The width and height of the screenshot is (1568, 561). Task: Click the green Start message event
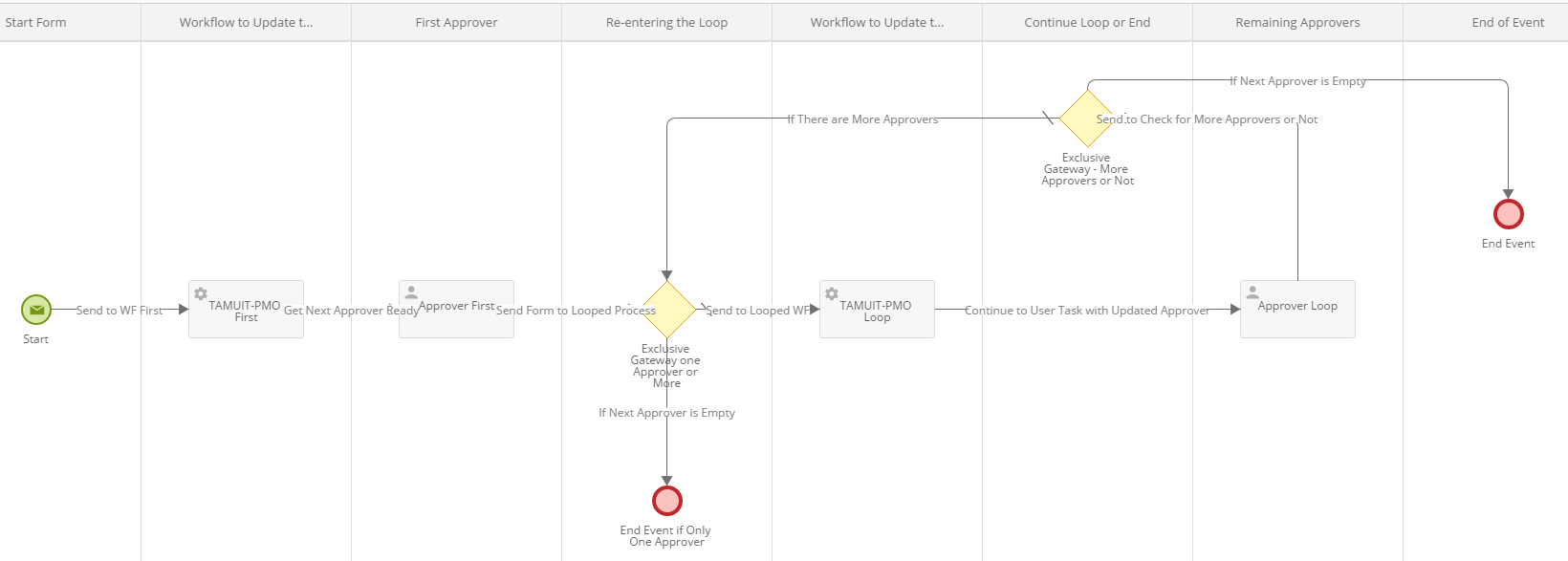[x=36, y=310]
